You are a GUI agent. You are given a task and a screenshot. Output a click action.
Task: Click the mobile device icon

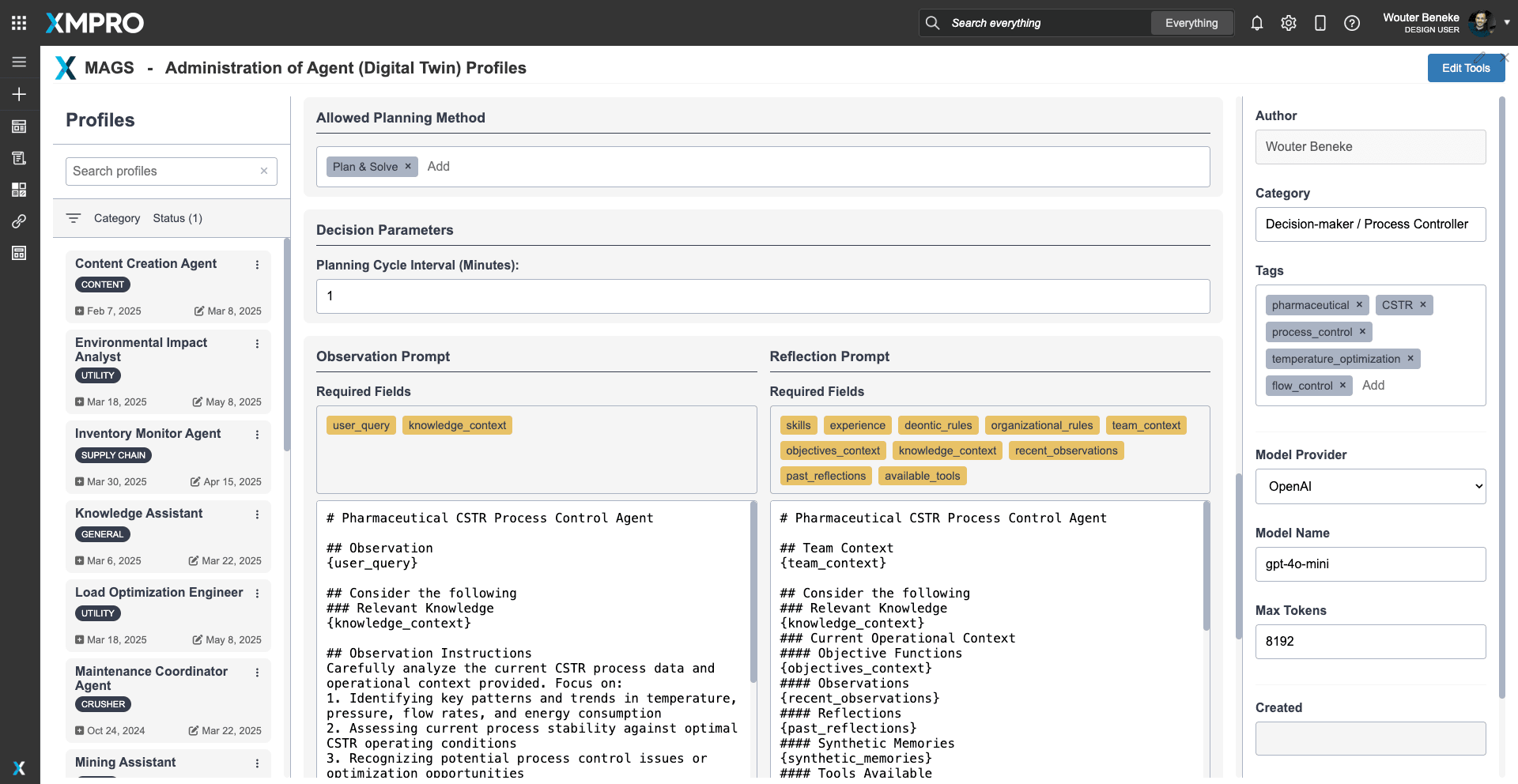coord(1320,23)
